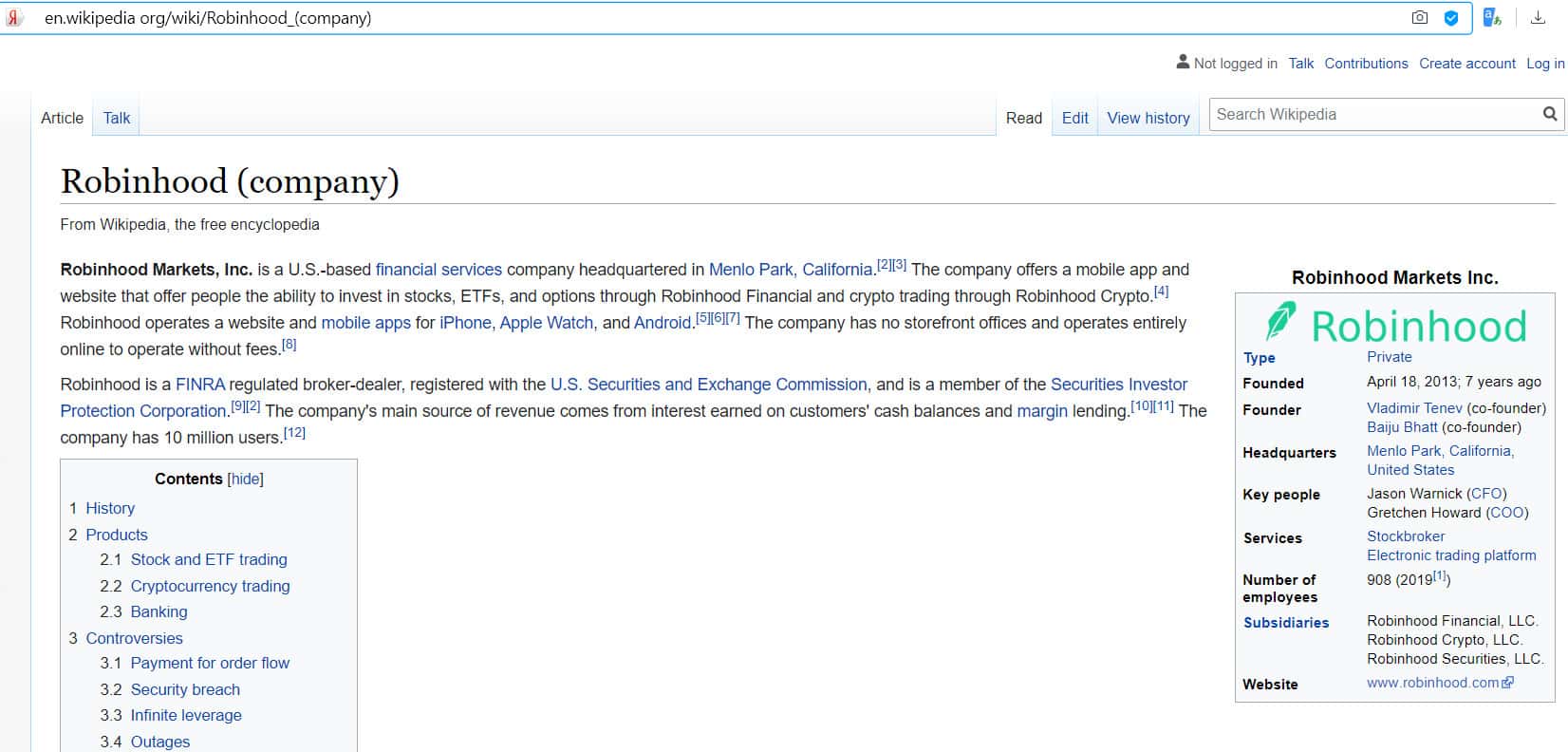Jump to citation [12] after '10 million users'
The height and width of the screenshot is (752, 1568).
click(x=295, y=432)
